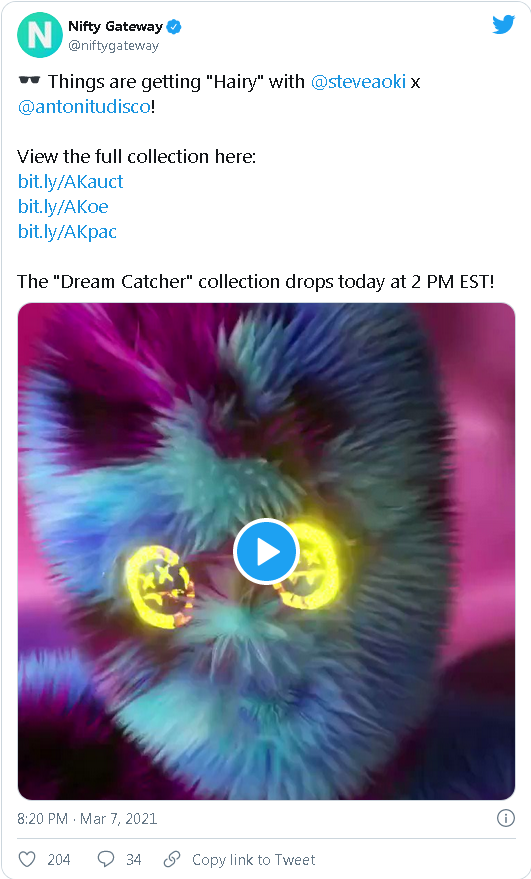Open the tweet info circle icon
This screenshot has width=531, height=879.
[x=505, y=818]
